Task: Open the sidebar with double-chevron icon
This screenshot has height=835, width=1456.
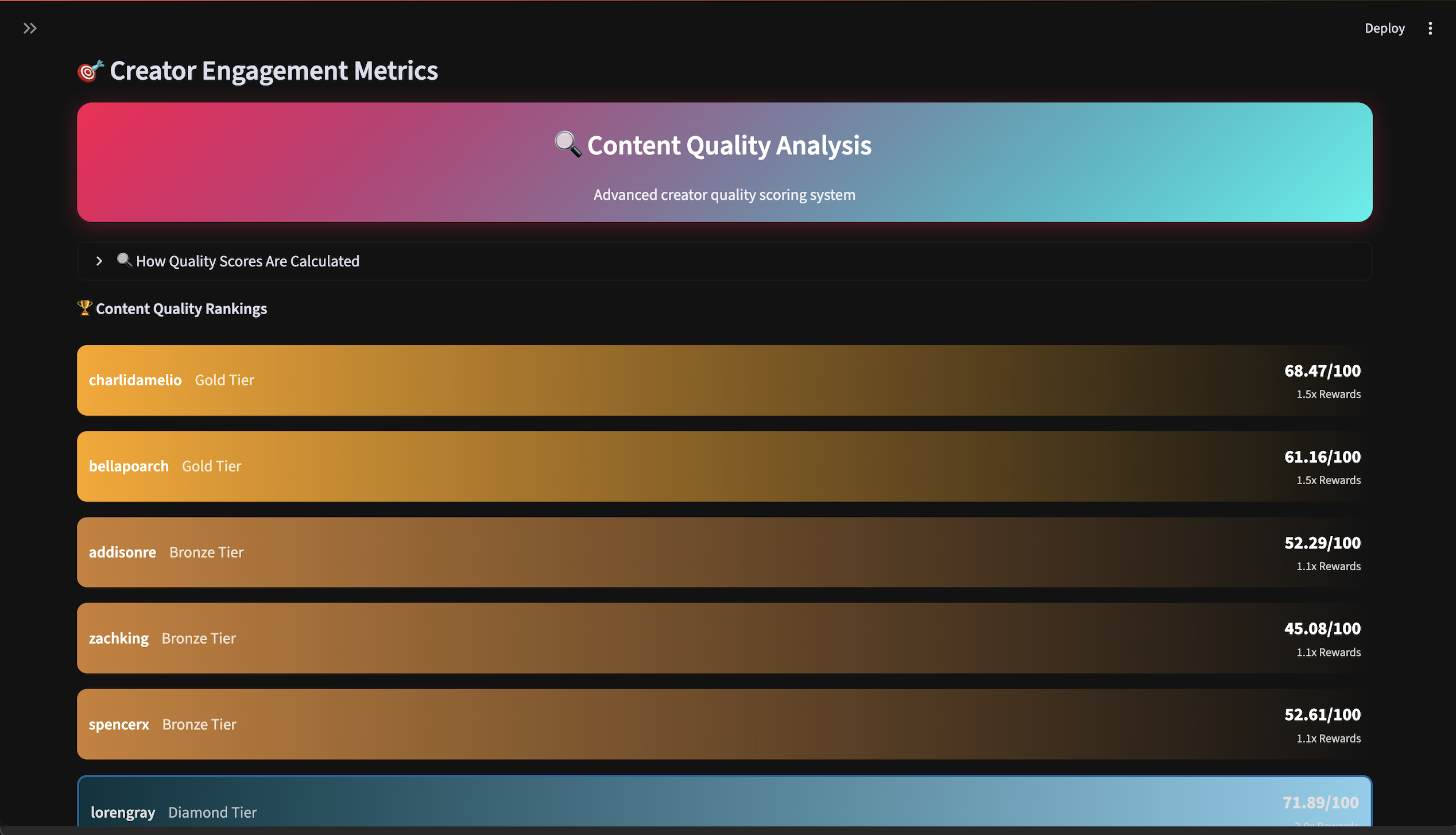Action: [x=30, y=28]
